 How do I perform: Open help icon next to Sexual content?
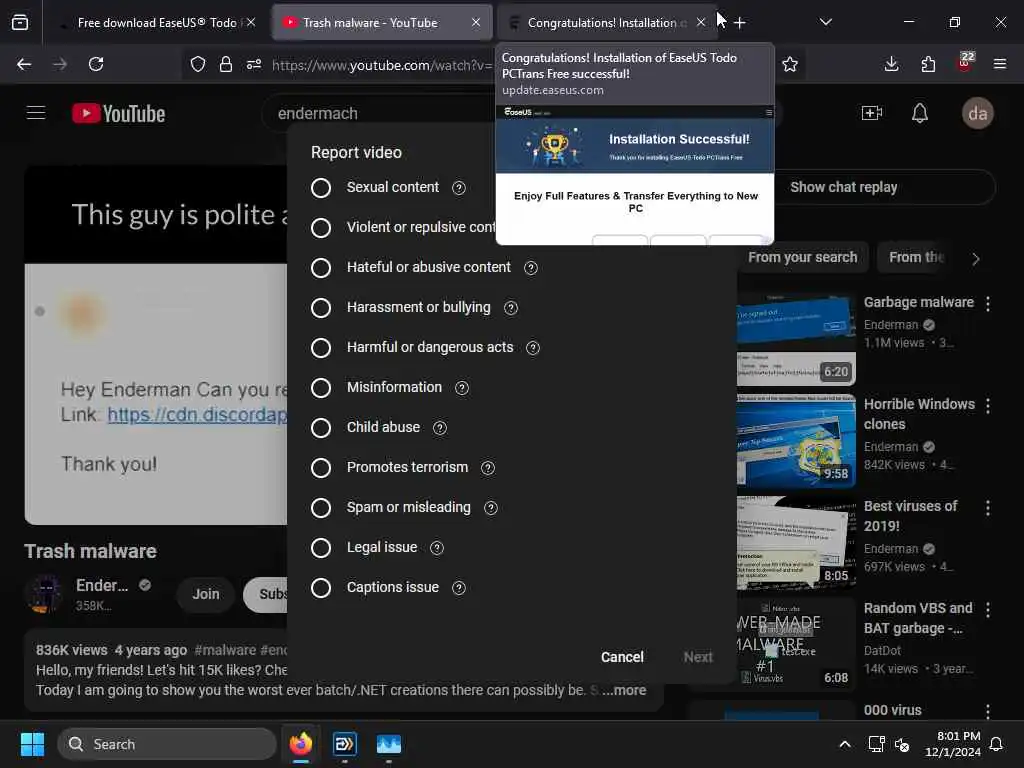tap(459, 188)
